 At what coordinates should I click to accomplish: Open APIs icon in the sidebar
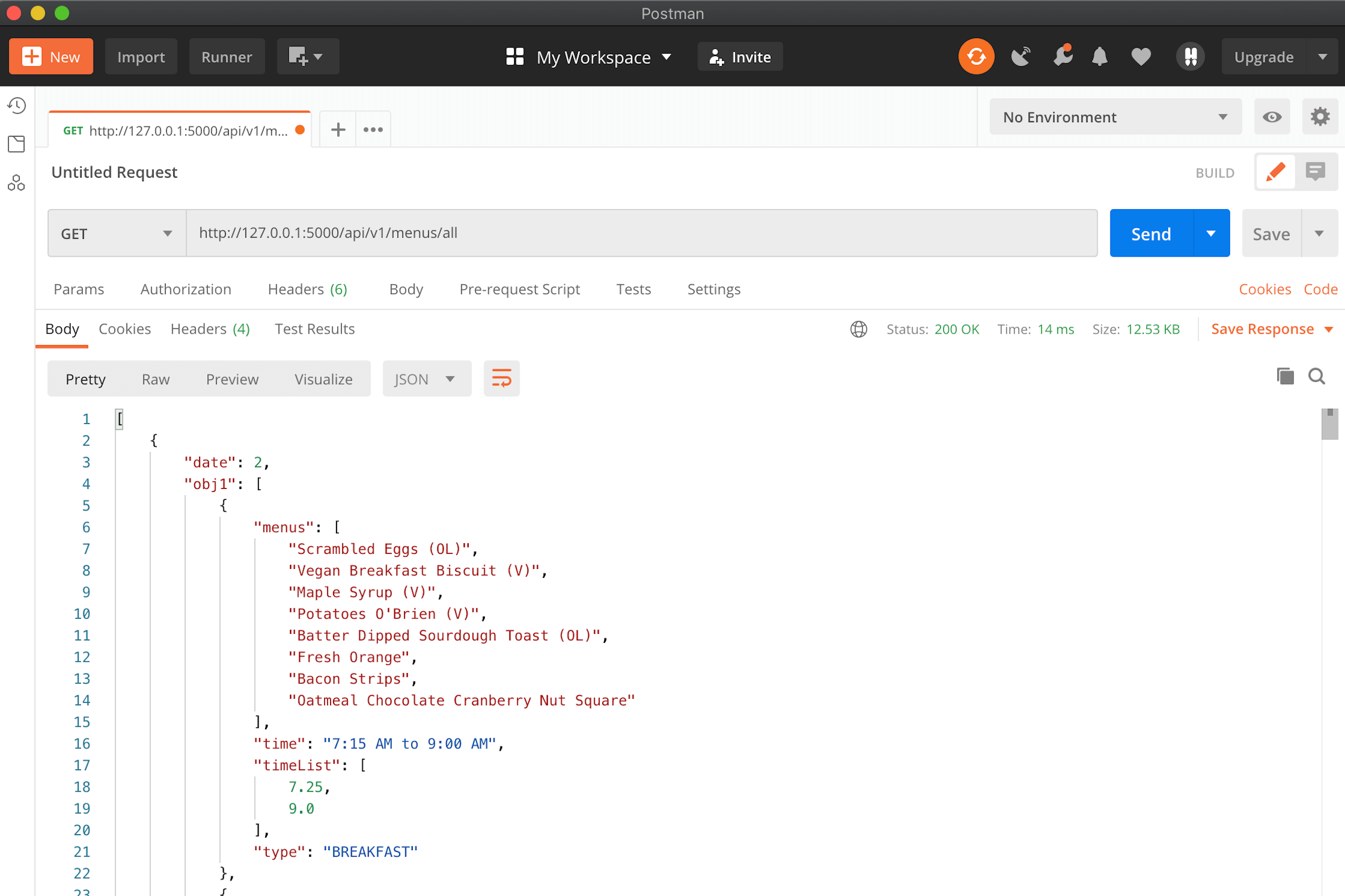click(x=17, y=183)
